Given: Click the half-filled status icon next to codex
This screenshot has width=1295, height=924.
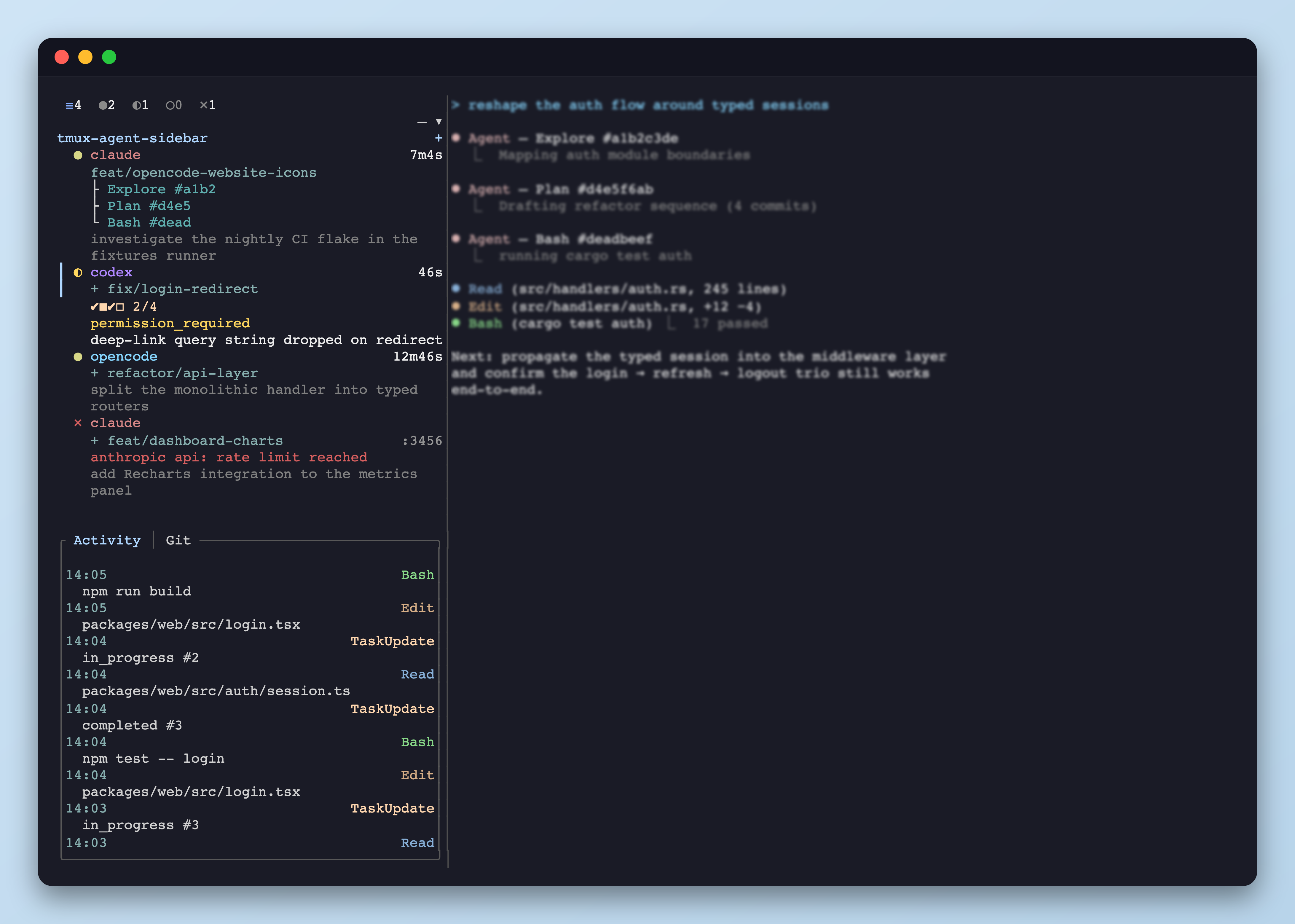Looking at the screenshot, I should (x=79, y=272).
